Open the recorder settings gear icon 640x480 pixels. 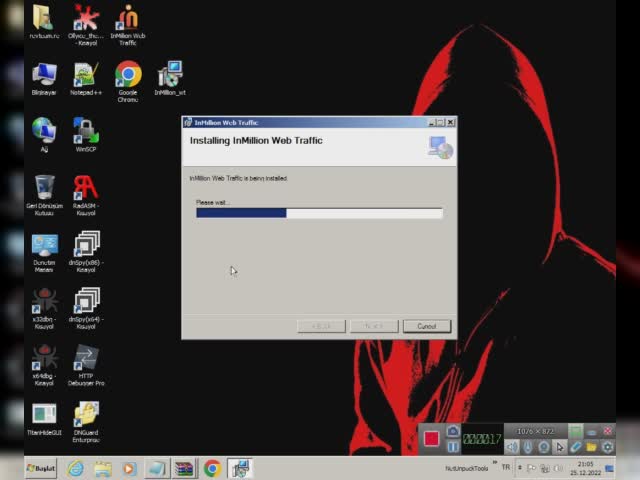point(607,447)
